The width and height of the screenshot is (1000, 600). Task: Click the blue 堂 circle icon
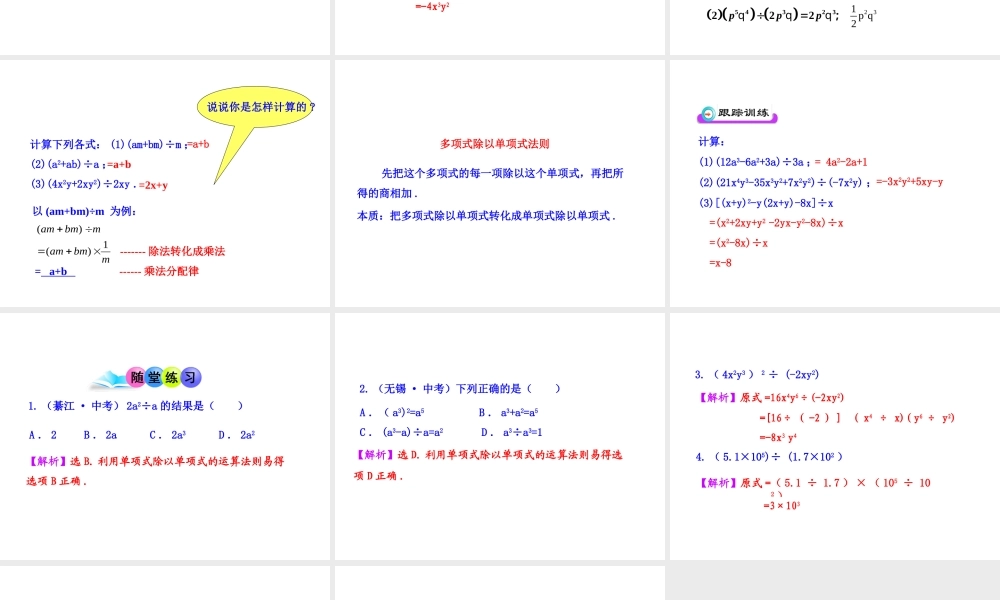(x=154, y=377)
